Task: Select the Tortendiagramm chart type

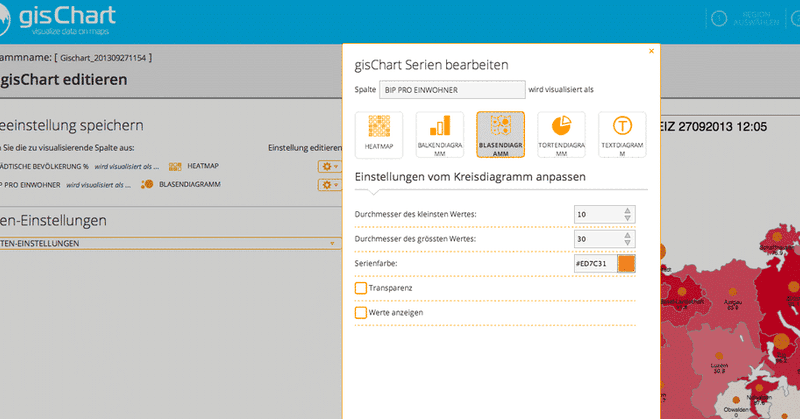Action: coord(561,135)
